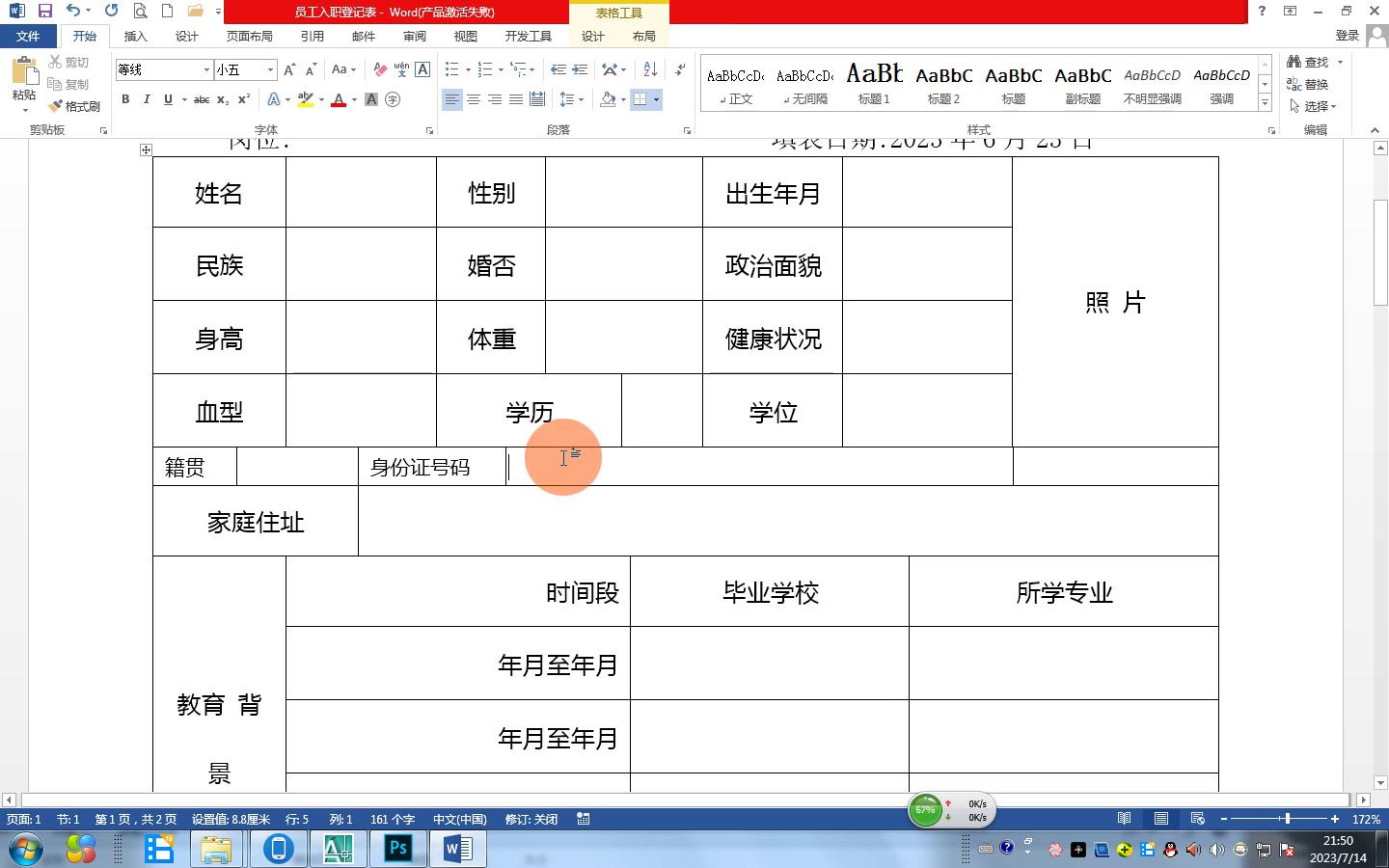The height and width of the screenshot is (868, 1389).
Task: Click the Format Painter (格式刷) icon
Action: pos(74,106)
